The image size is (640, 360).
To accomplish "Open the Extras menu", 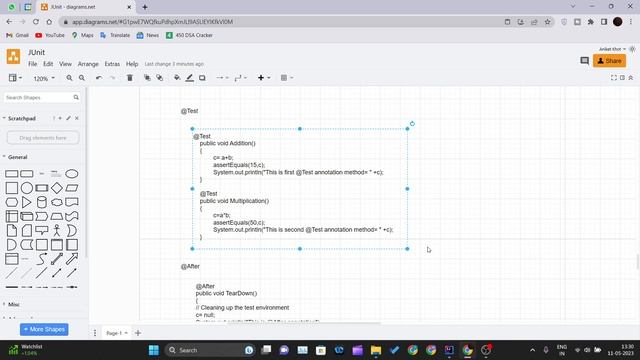I will point(112,64).
